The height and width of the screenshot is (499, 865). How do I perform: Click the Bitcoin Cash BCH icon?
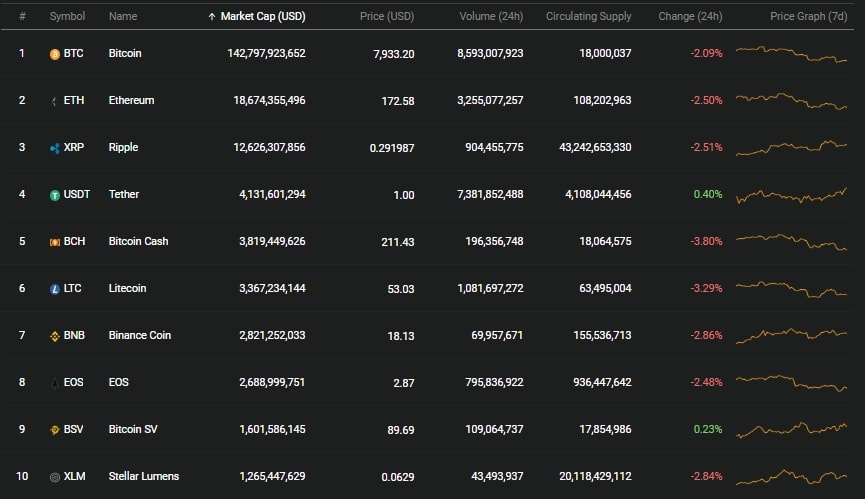pyautogui.click(x=55, y=242)
